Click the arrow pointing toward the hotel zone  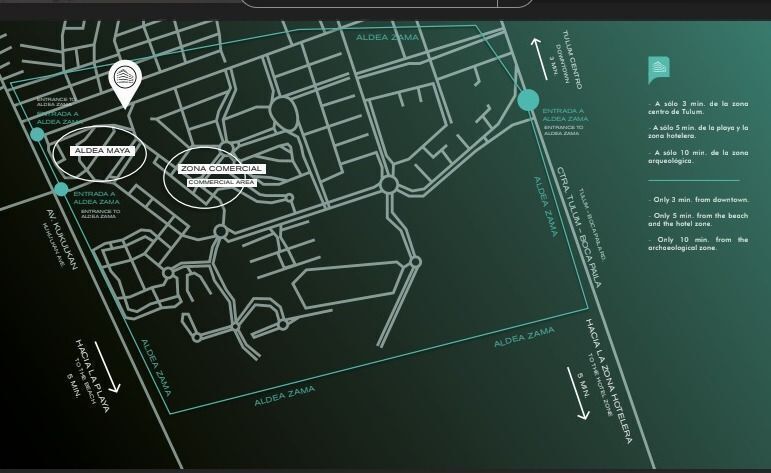click(x=577, y=393)
